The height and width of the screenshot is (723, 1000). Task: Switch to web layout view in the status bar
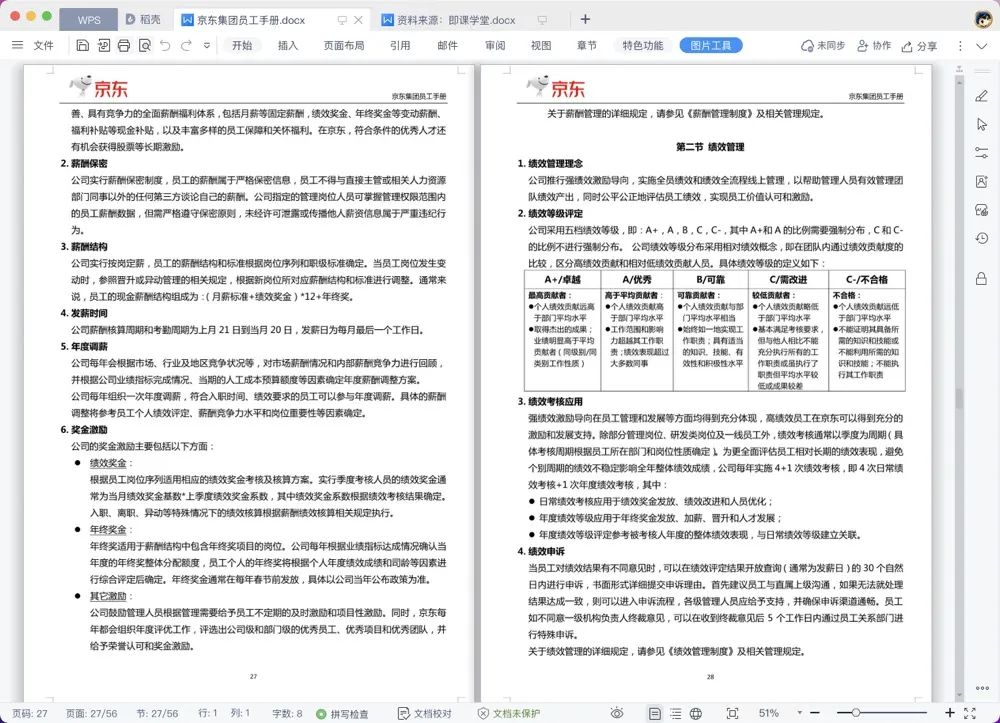[696, 713]
